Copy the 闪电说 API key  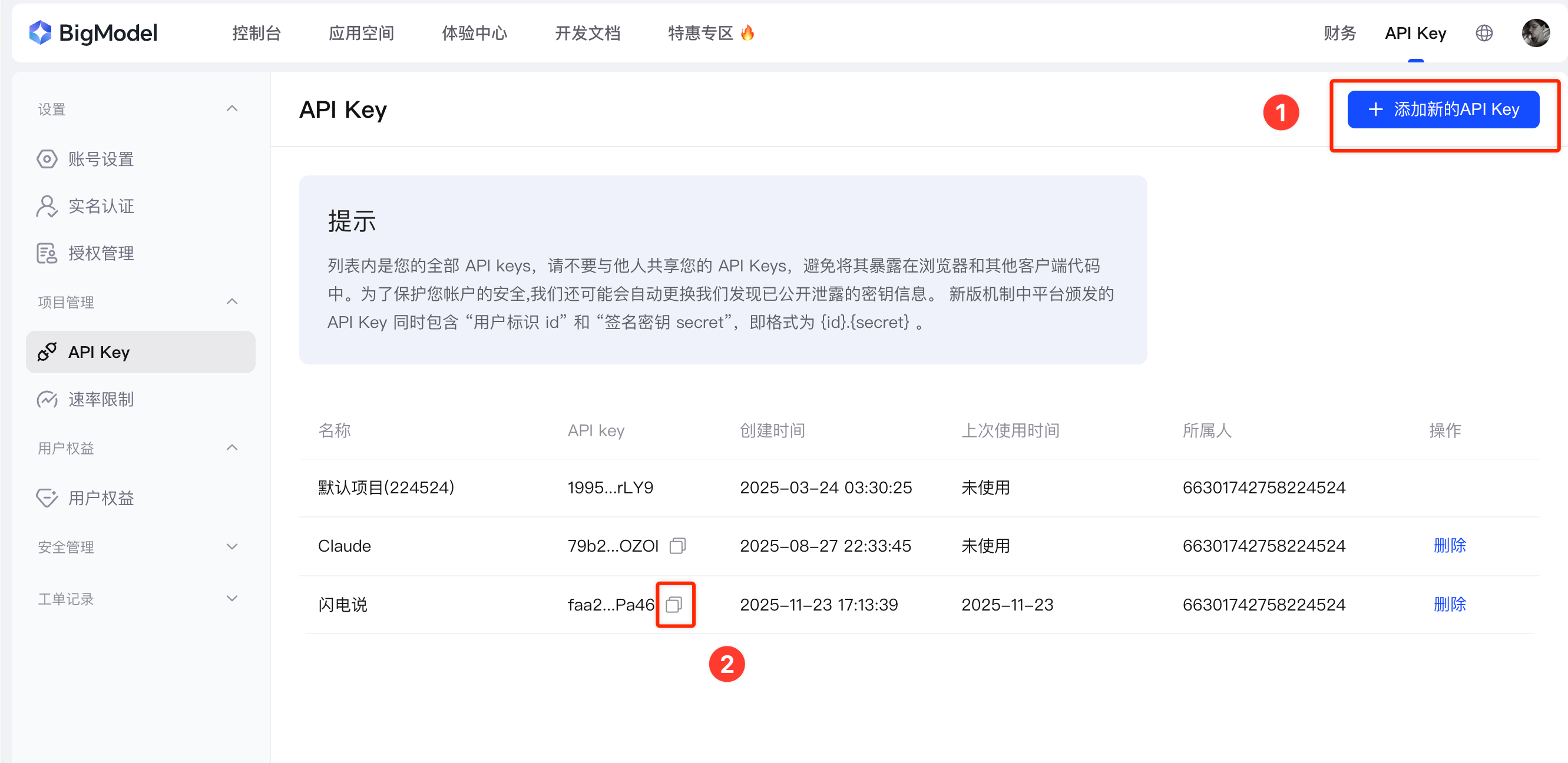(x=674, y=604)
